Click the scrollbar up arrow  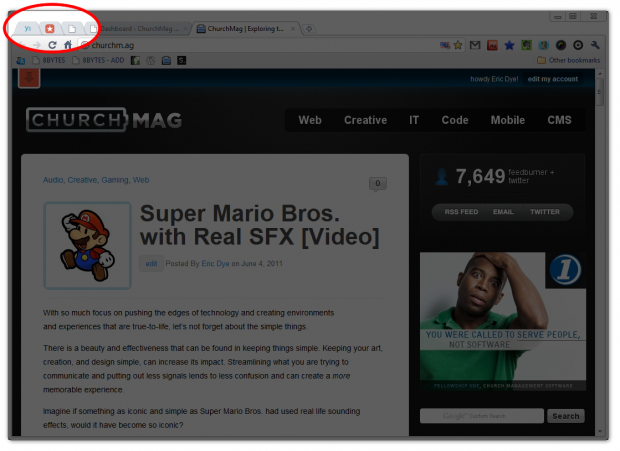[600, 74]
